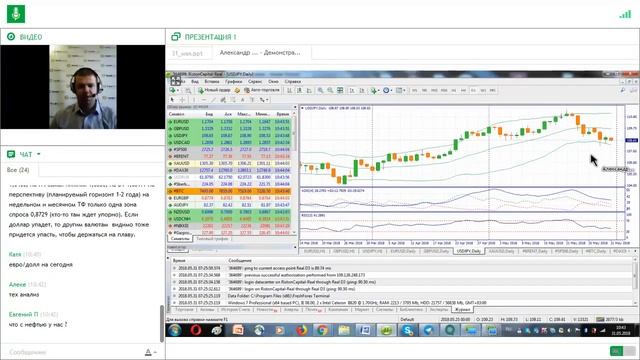Open the EURUSD,Daily chart tab
Viewport: 640px width, 360px height.
tap(403, 251)
